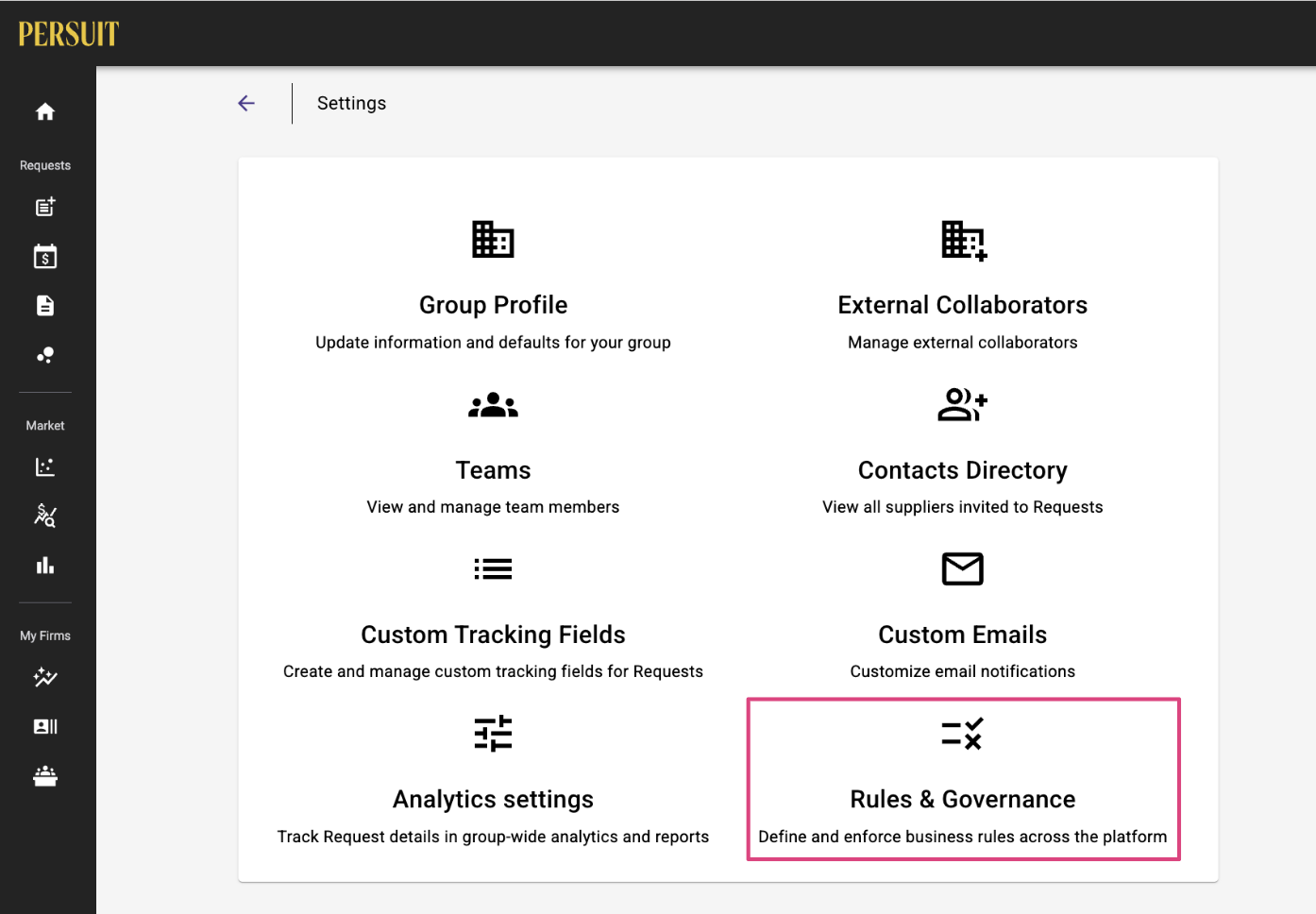Viewport: 1316px width, 914px height.
Task: Click 'View and manage team members' text
Action: pyautogui.click(x=493, y=507)
